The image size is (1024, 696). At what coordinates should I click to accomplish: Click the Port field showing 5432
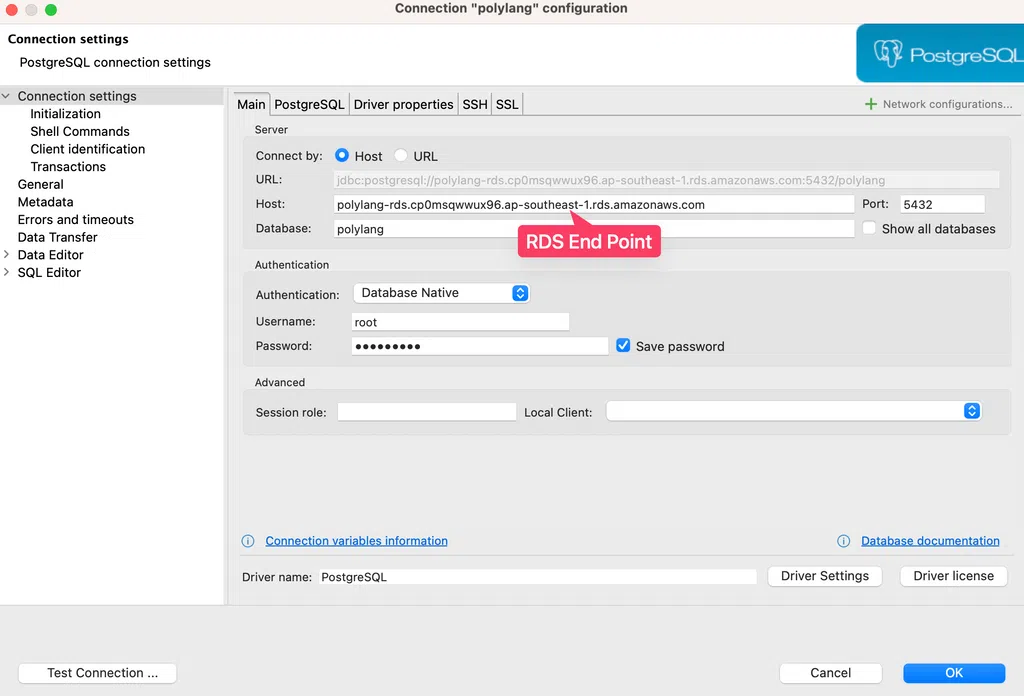point(942,204)
